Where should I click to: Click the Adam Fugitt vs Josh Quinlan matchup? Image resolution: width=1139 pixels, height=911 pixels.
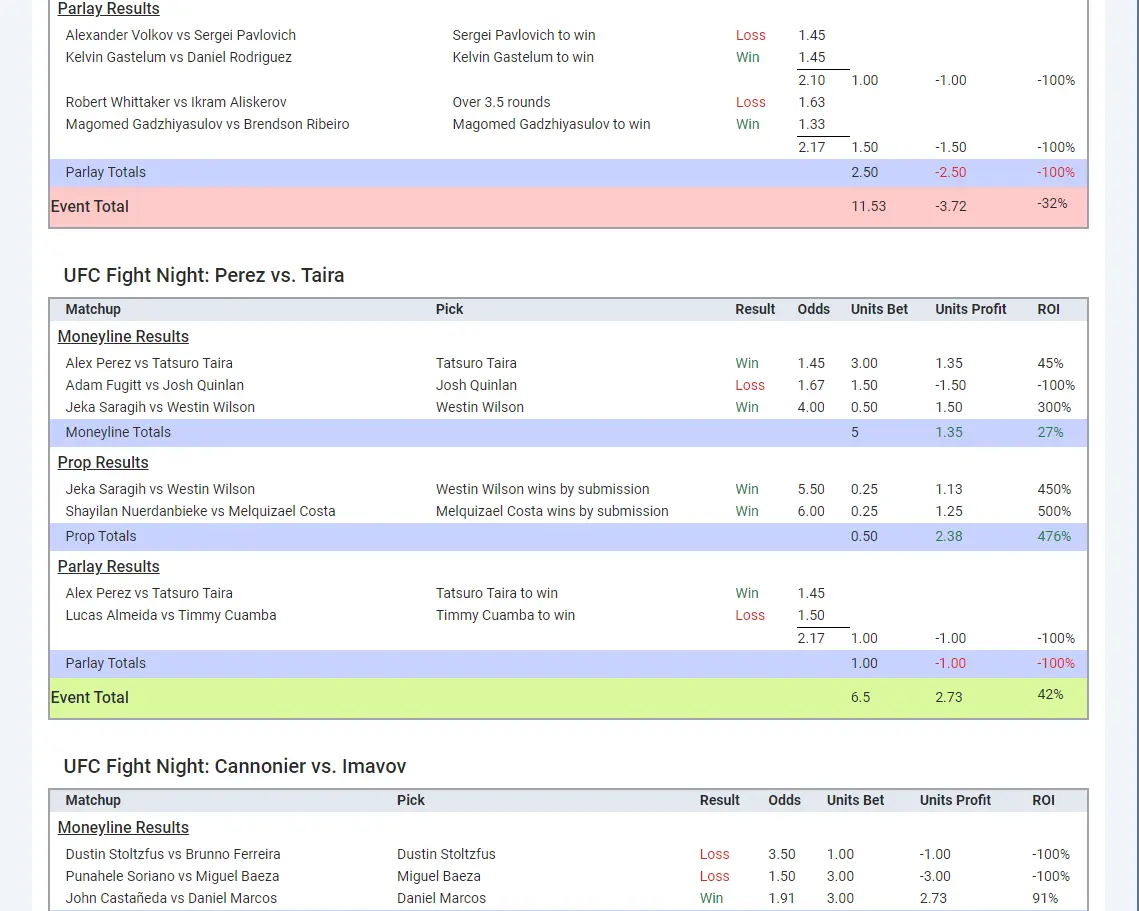tap(155, 385)
